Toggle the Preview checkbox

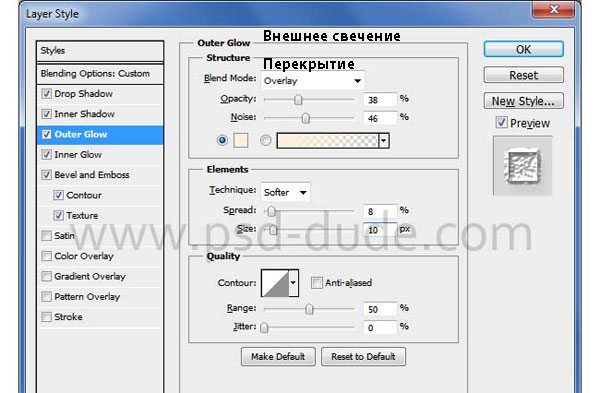pos(501,122)
